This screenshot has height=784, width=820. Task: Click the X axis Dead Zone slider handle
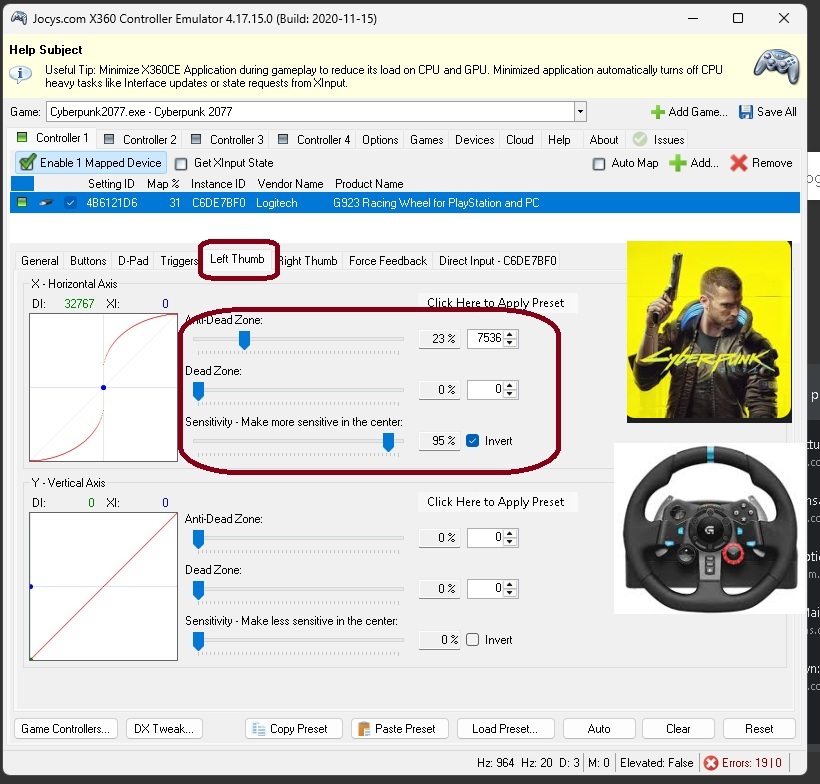198,391
